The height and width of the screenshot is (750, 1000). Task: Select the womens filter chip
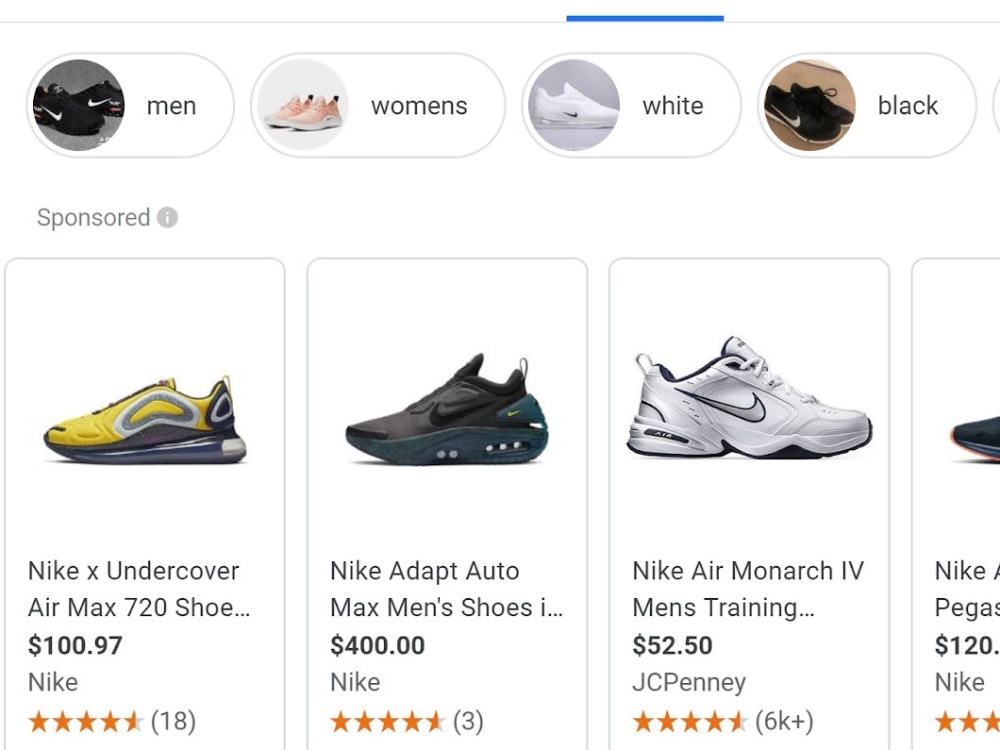pos(378,105)
